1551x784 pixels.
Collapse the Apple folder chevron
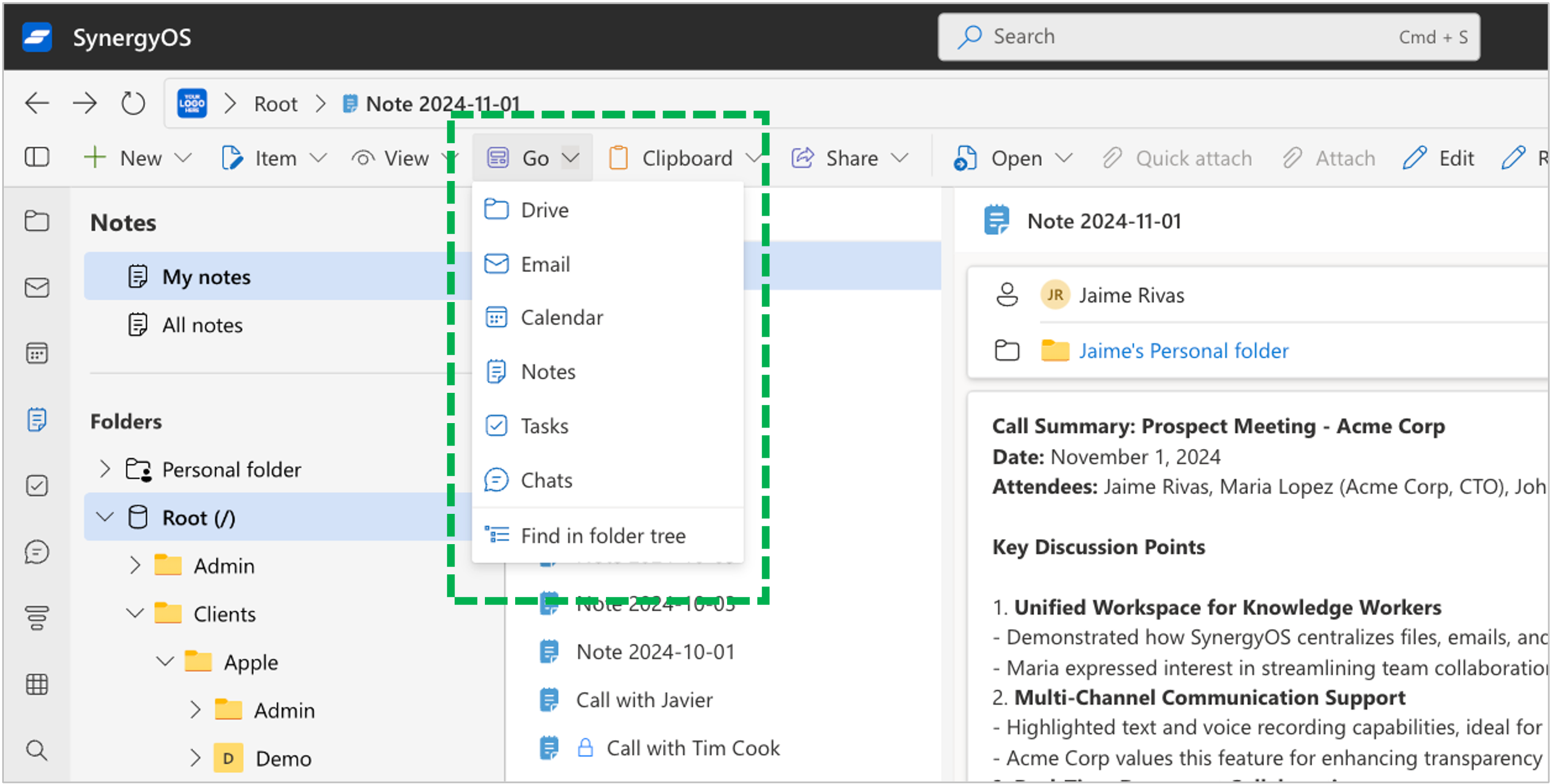(165, 661)
